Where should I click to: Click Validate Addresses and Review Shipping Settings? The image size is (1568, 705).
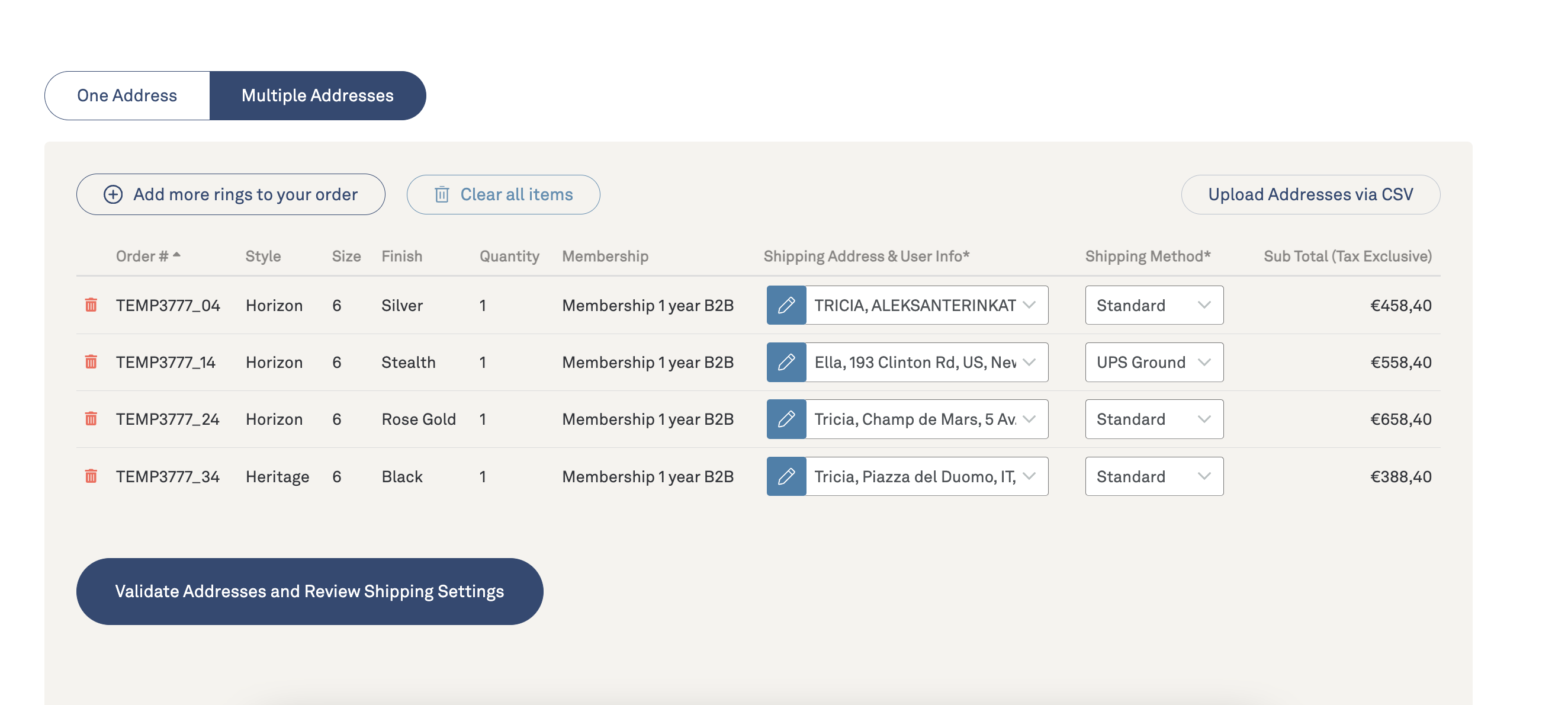click(310, 591)
